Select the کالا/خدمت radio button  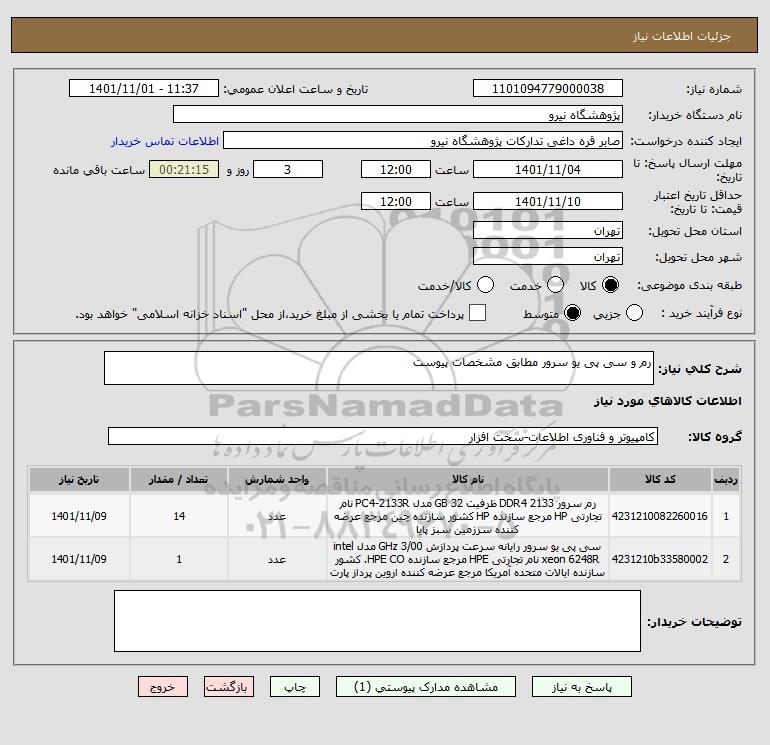tap(485, 285)
